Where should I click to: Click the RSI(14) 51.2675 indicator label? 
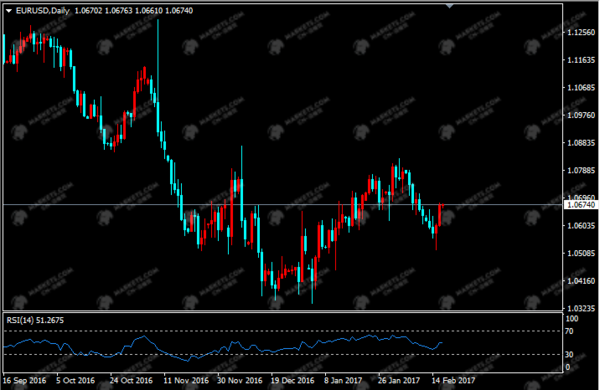point(35,320)
